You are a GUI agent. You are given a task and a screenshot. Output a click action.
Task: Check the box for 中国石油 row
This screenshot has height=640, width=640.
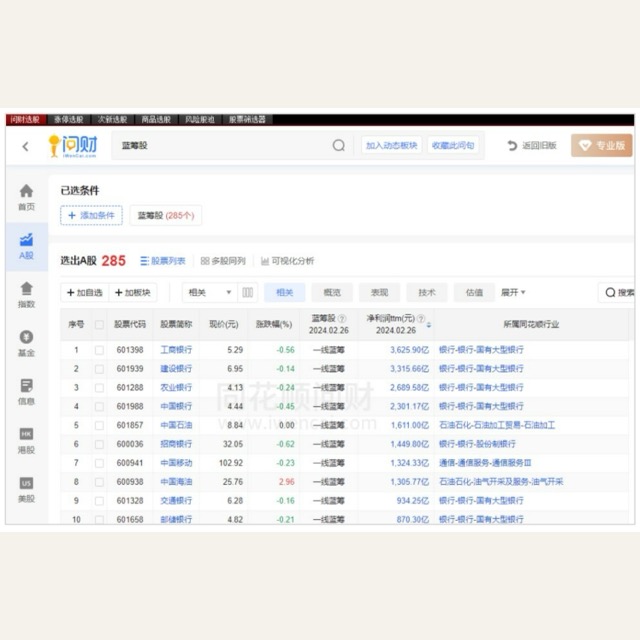99,425
